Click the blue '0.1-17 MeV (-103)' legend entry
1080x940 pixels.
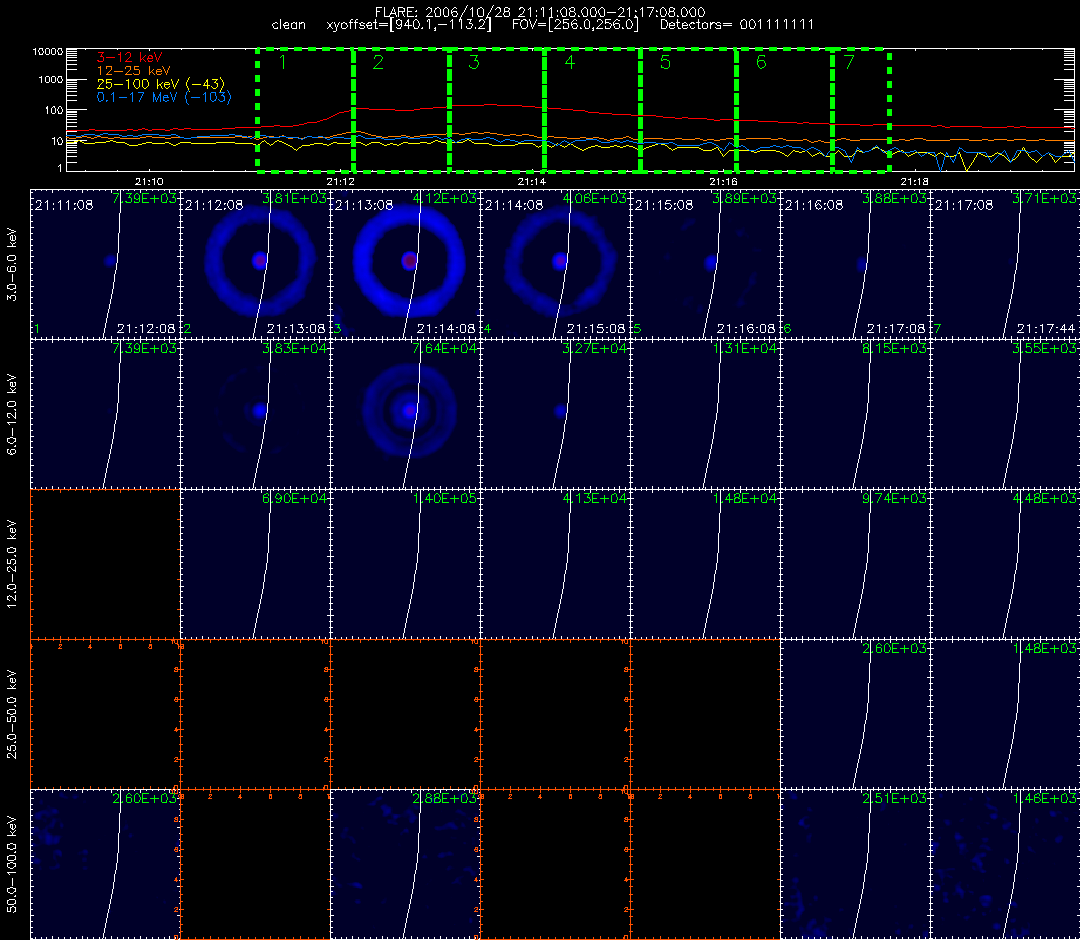tap(164, 97)
